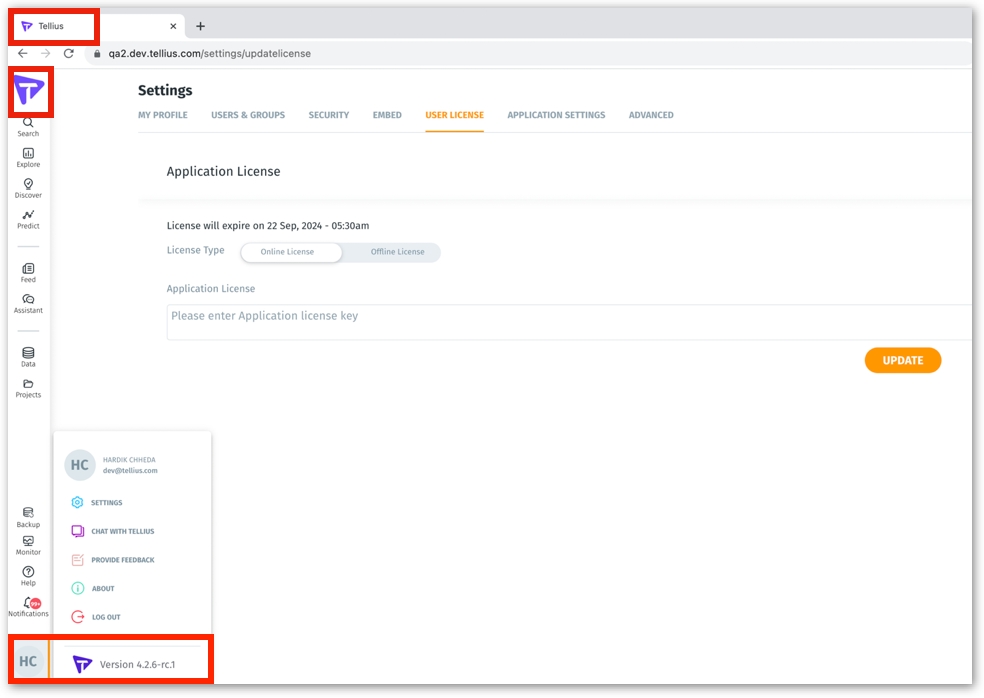Open the Search icon in the sidebar
This screenshot has height=698, width=984.
pyautogui.click(x=28, y=123)
